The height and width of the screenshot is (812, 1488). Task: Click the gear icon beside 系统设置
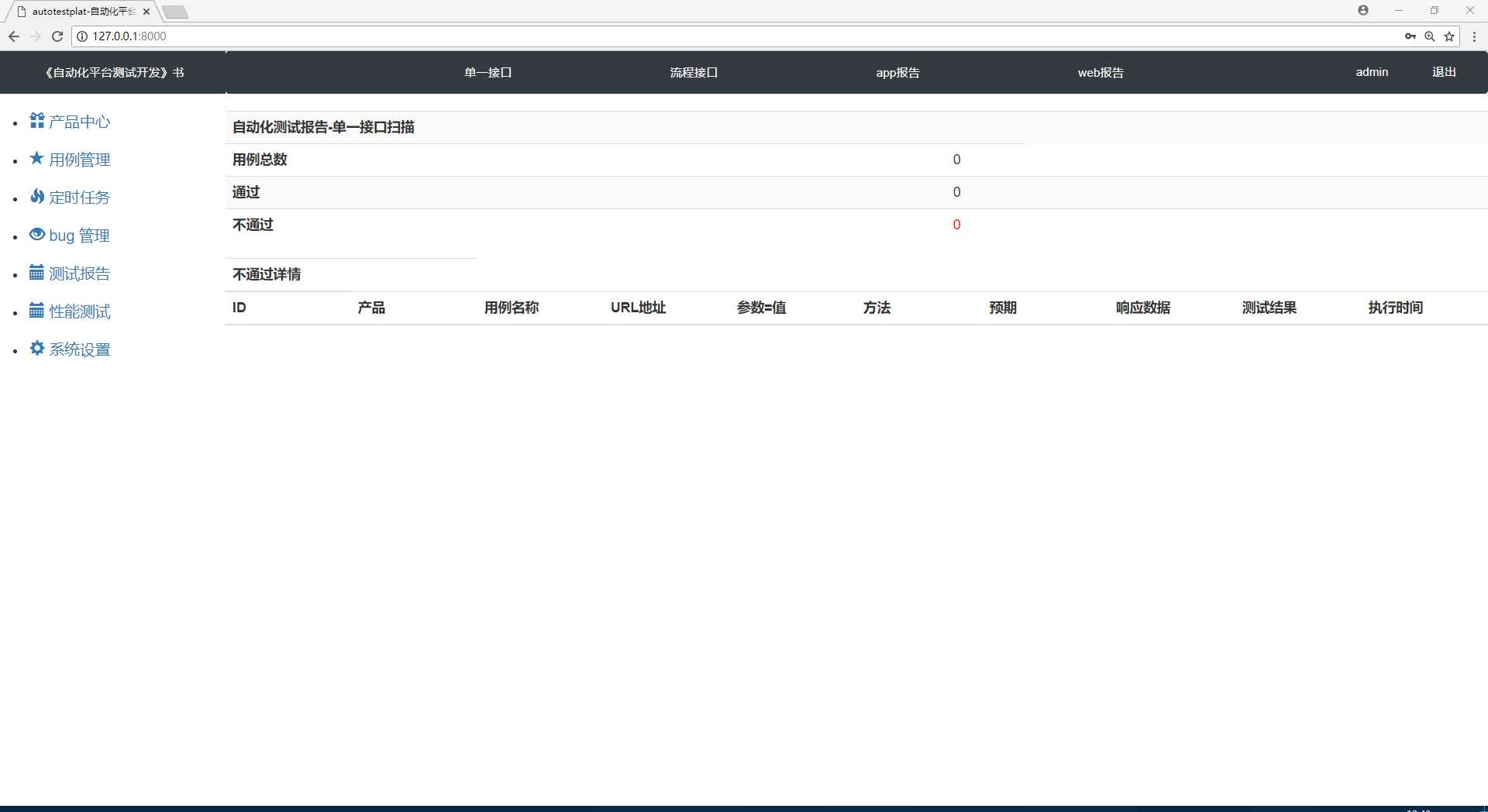click(36, 348)
